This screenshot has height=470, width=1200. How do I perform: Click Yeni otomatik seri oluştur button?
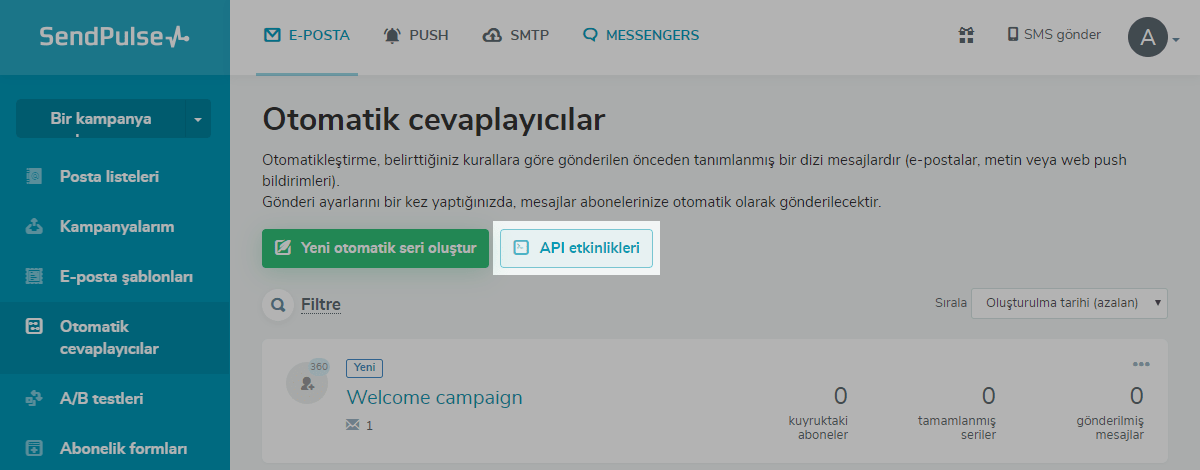point(375,248)
